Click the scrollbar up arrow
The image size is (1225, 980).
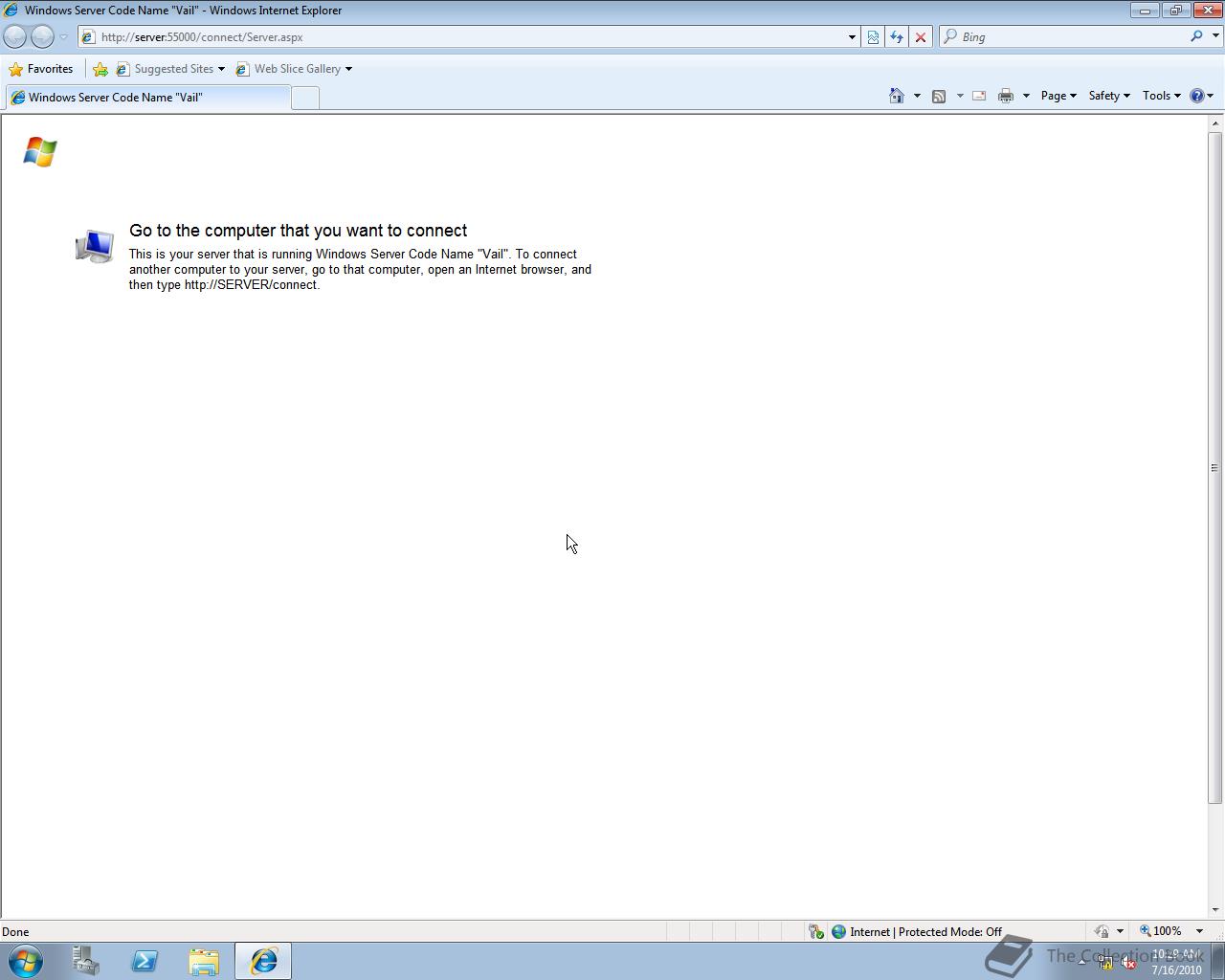point(1215,123)
